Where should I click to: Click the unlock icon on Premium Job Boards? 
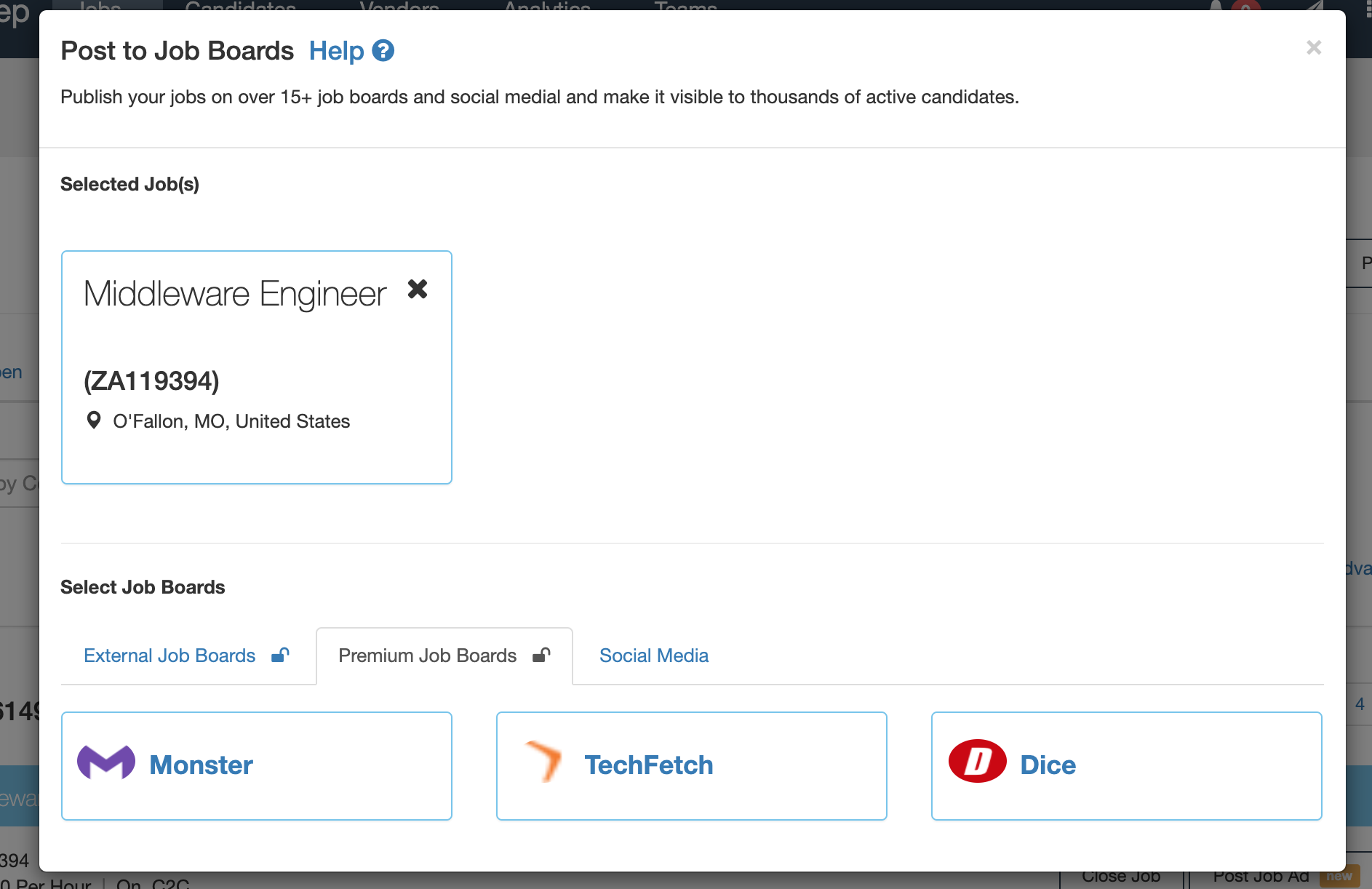coord(541,655)
